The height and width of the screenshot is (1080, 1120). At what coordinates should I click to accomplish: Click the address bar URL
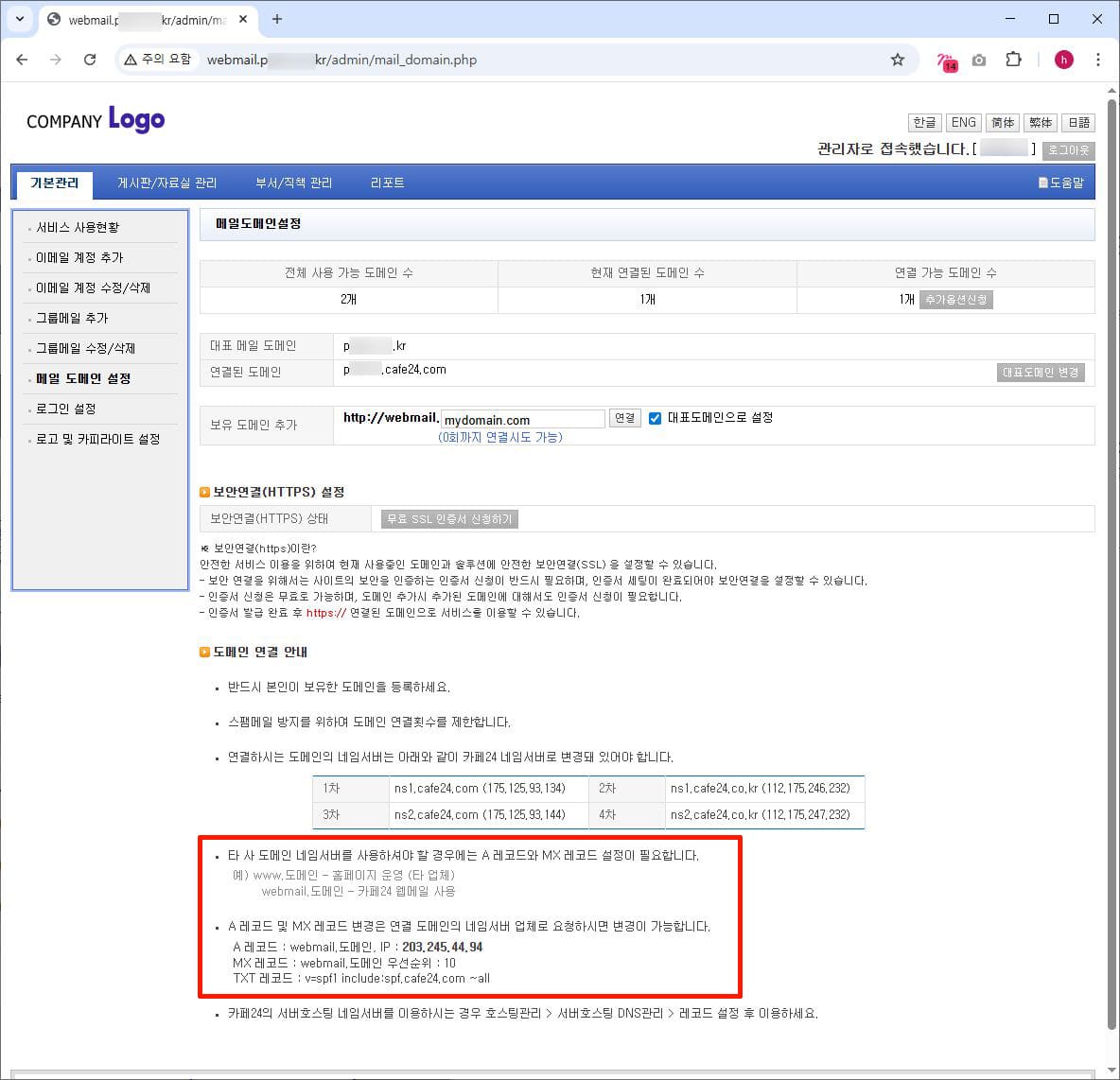pos(341,60)
